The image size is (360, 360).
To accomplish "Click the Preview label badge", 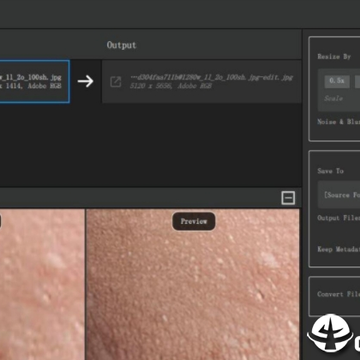I will [x=194, y=221].
